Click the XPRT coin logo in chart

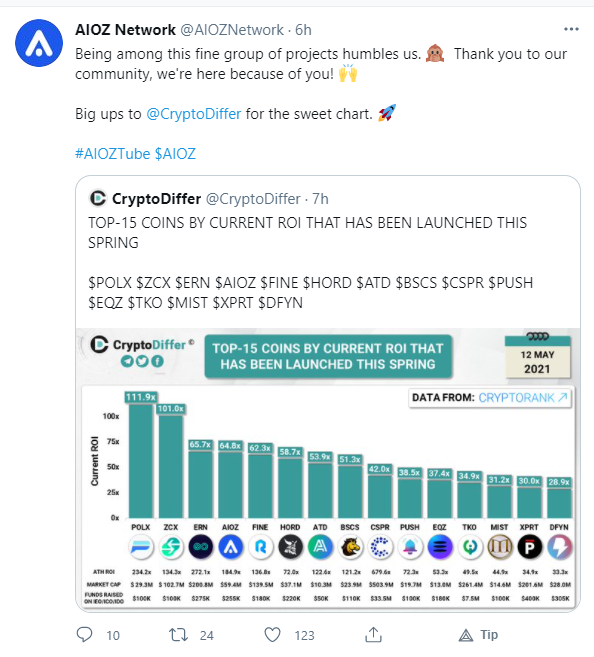(529, 547)
